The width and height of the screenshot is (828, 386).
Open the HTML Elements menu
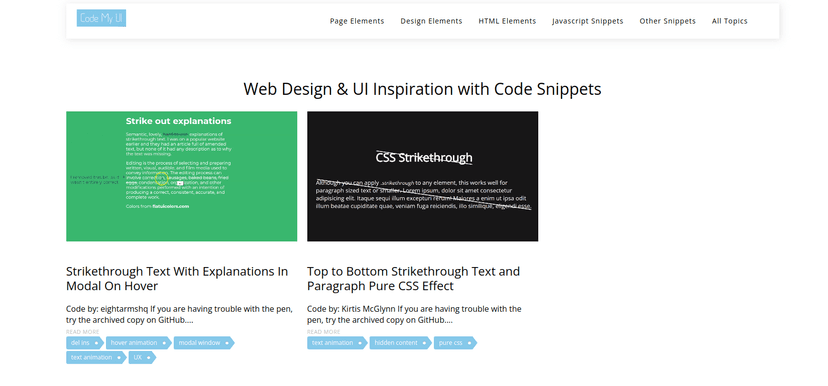coord(507,21)
